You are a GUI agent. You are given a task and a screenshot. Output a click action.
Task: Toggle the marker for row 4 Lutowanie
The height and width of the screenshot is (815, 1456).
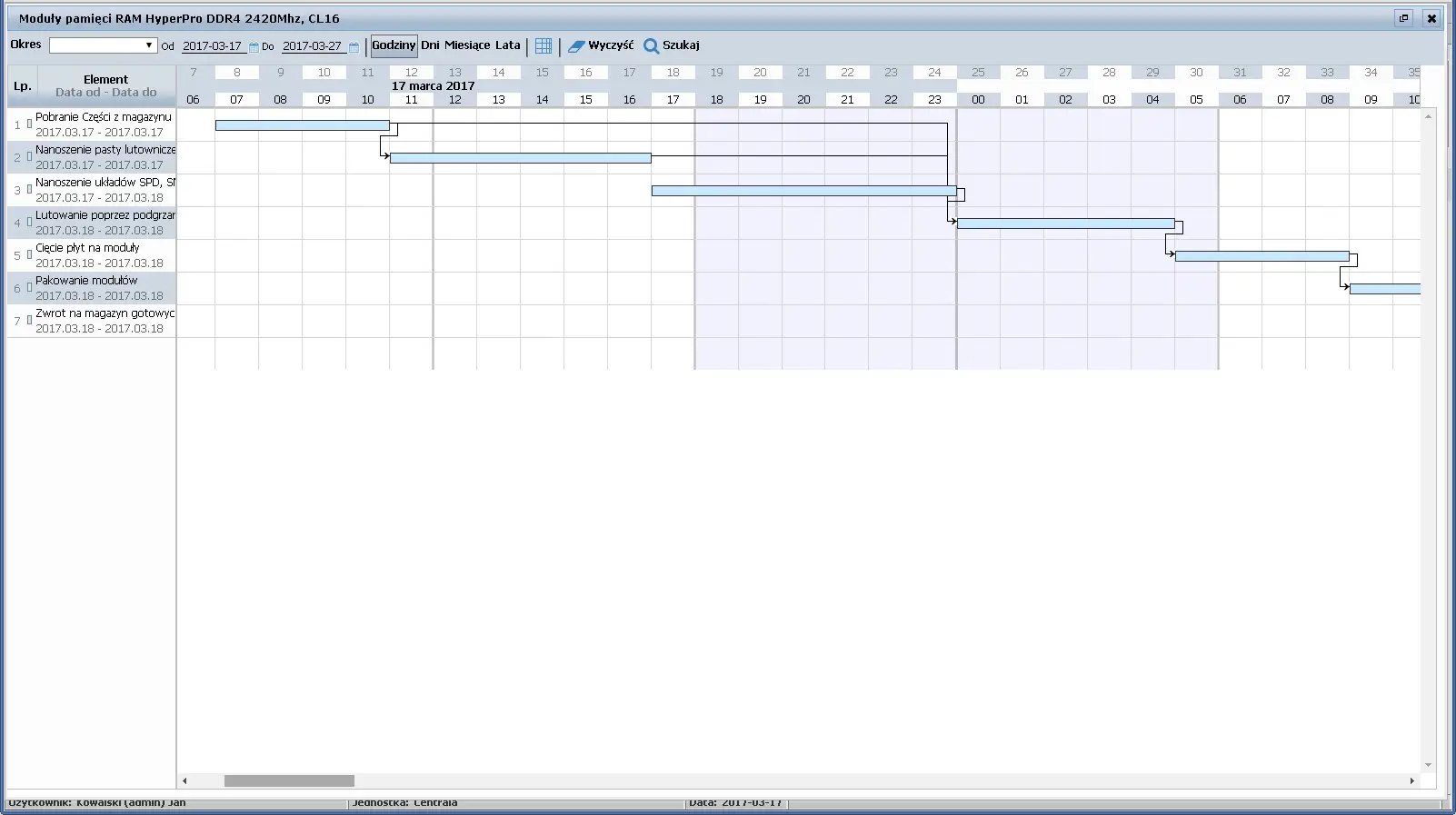29,223
